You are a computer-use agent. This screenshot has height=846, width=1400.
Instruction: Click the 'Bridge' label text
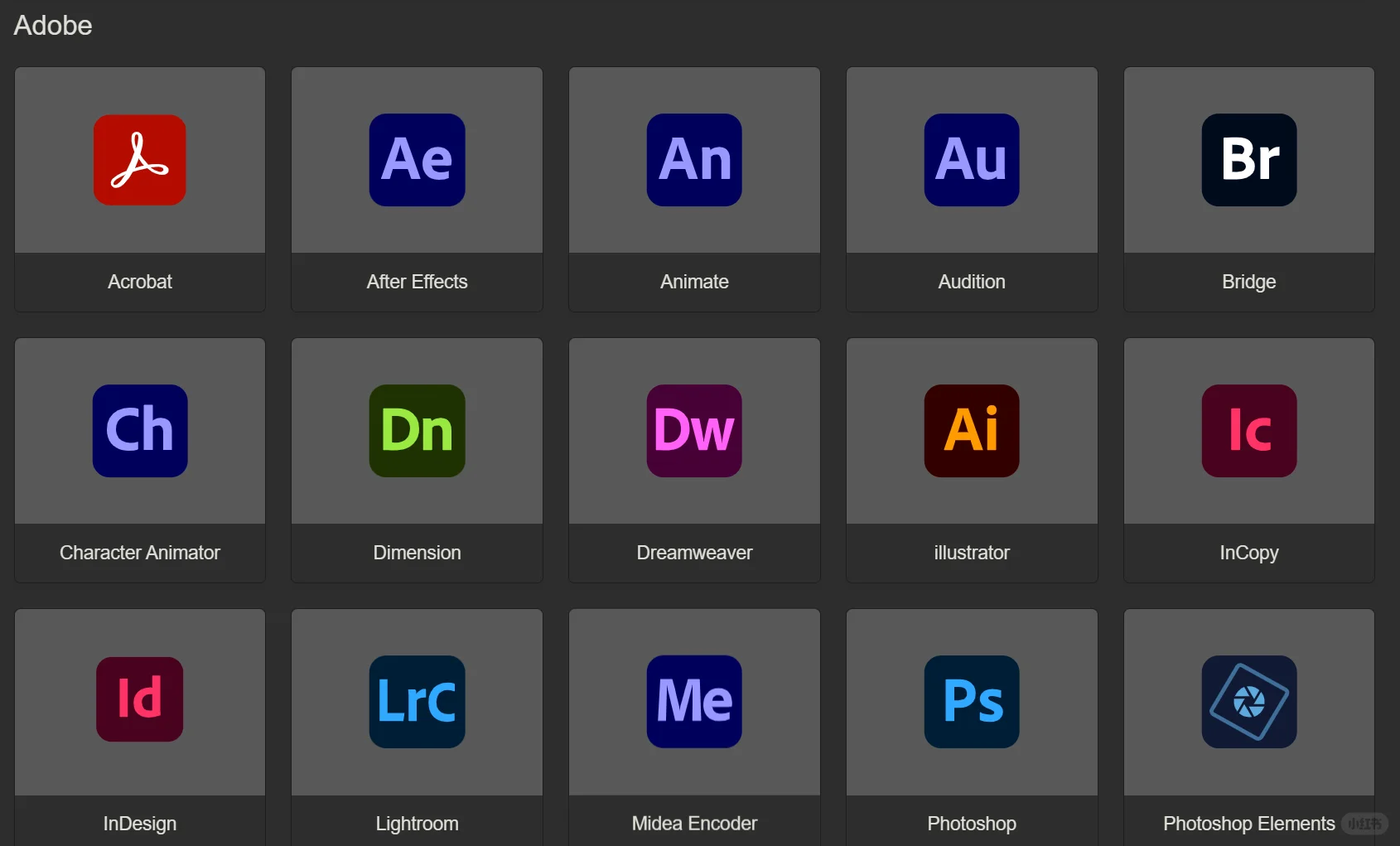[x=1249, y=282]
